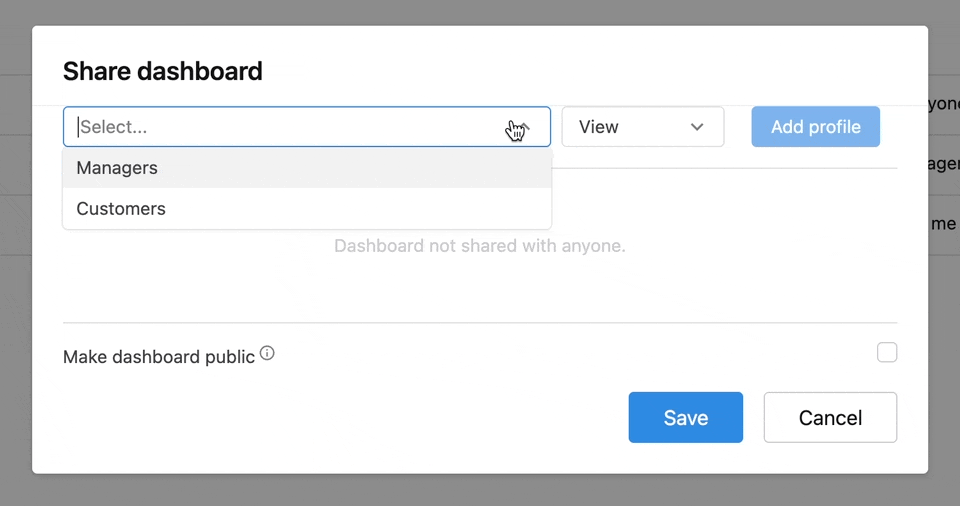This screenshot has width=960, height=506.
Task: Click the View label in permission selector
Action: (x=599, y=127)
